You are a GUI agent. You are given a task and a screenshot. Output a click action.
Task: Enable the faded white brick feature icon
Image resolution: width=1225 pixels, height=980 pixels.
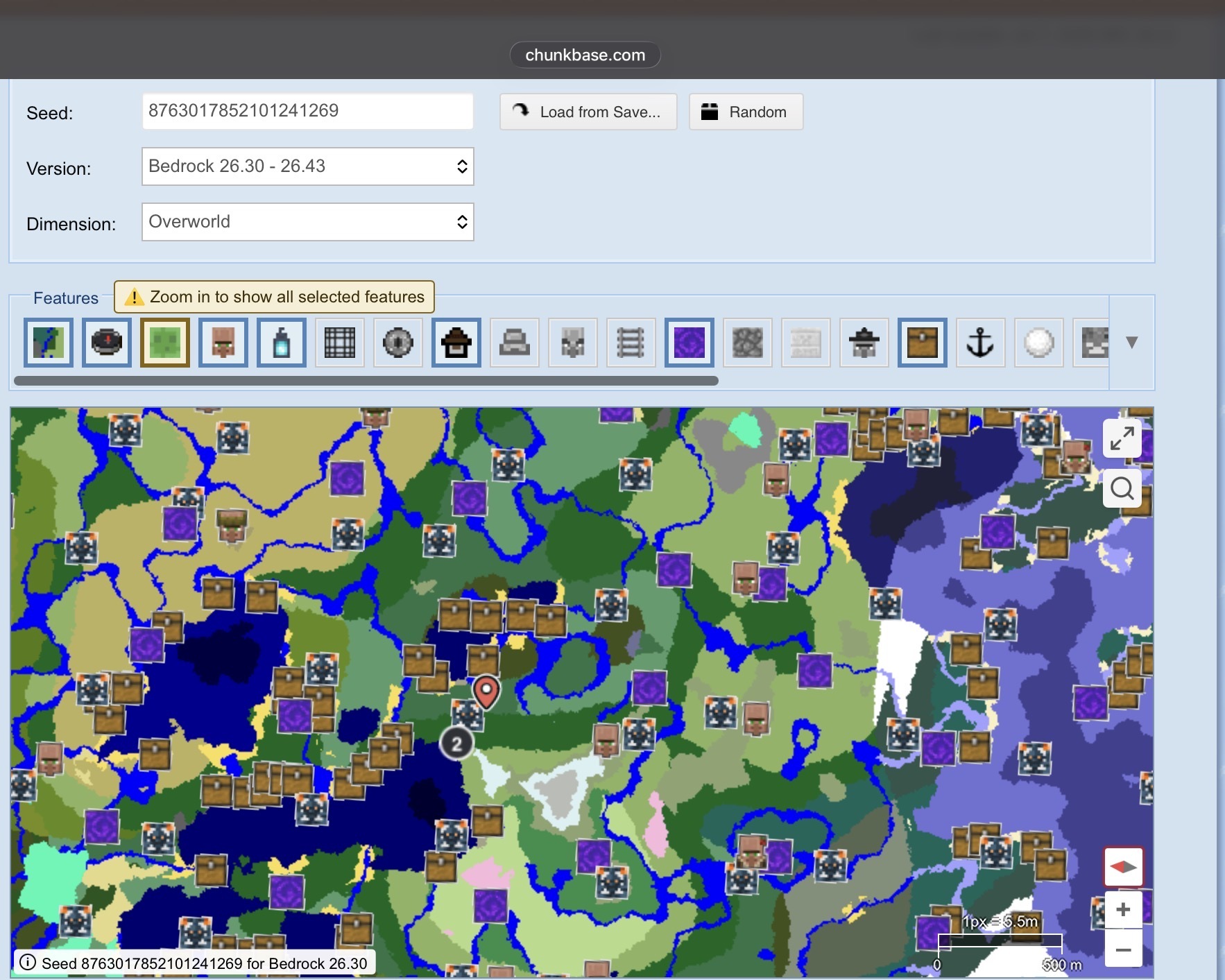click(x=806, y=343)
